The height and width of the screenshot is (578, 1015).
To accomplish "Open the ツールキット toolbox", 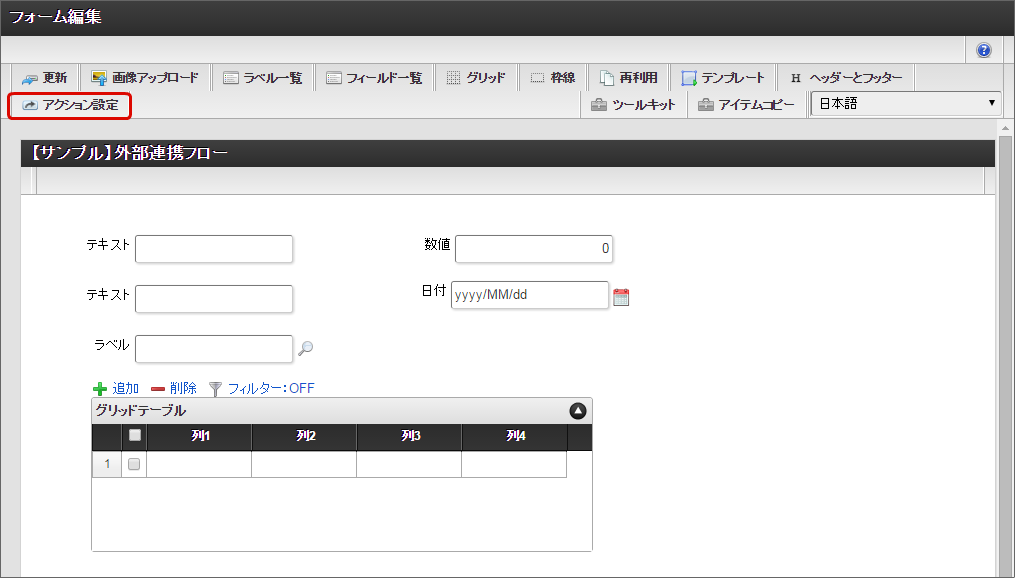I will pos(633,105).
